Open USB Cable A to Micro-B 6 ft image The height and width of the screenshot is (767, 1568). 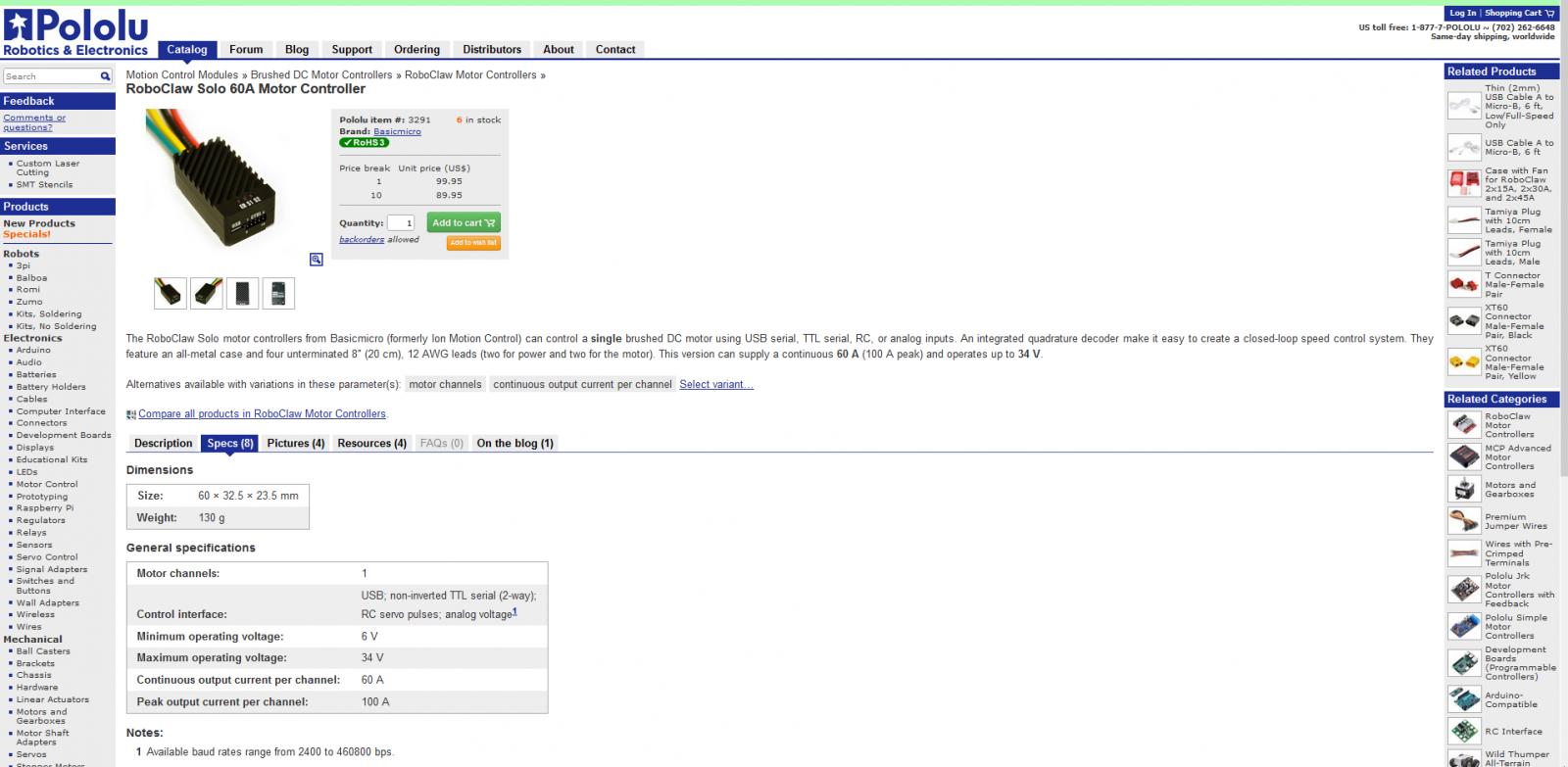(x=1464, y=148)
